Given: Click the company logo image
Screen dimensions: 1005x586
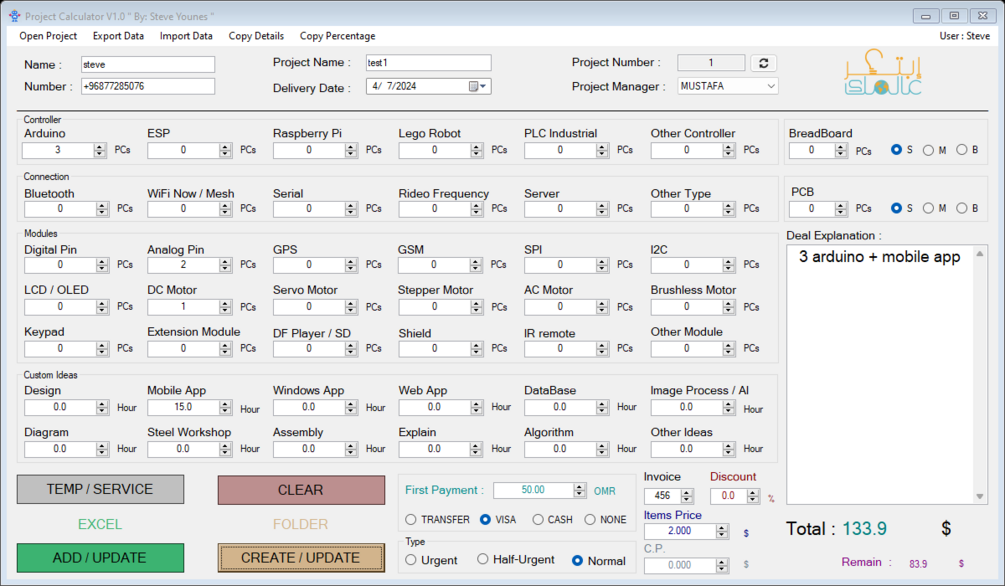Looking at the screenshot, I should 883,72.
